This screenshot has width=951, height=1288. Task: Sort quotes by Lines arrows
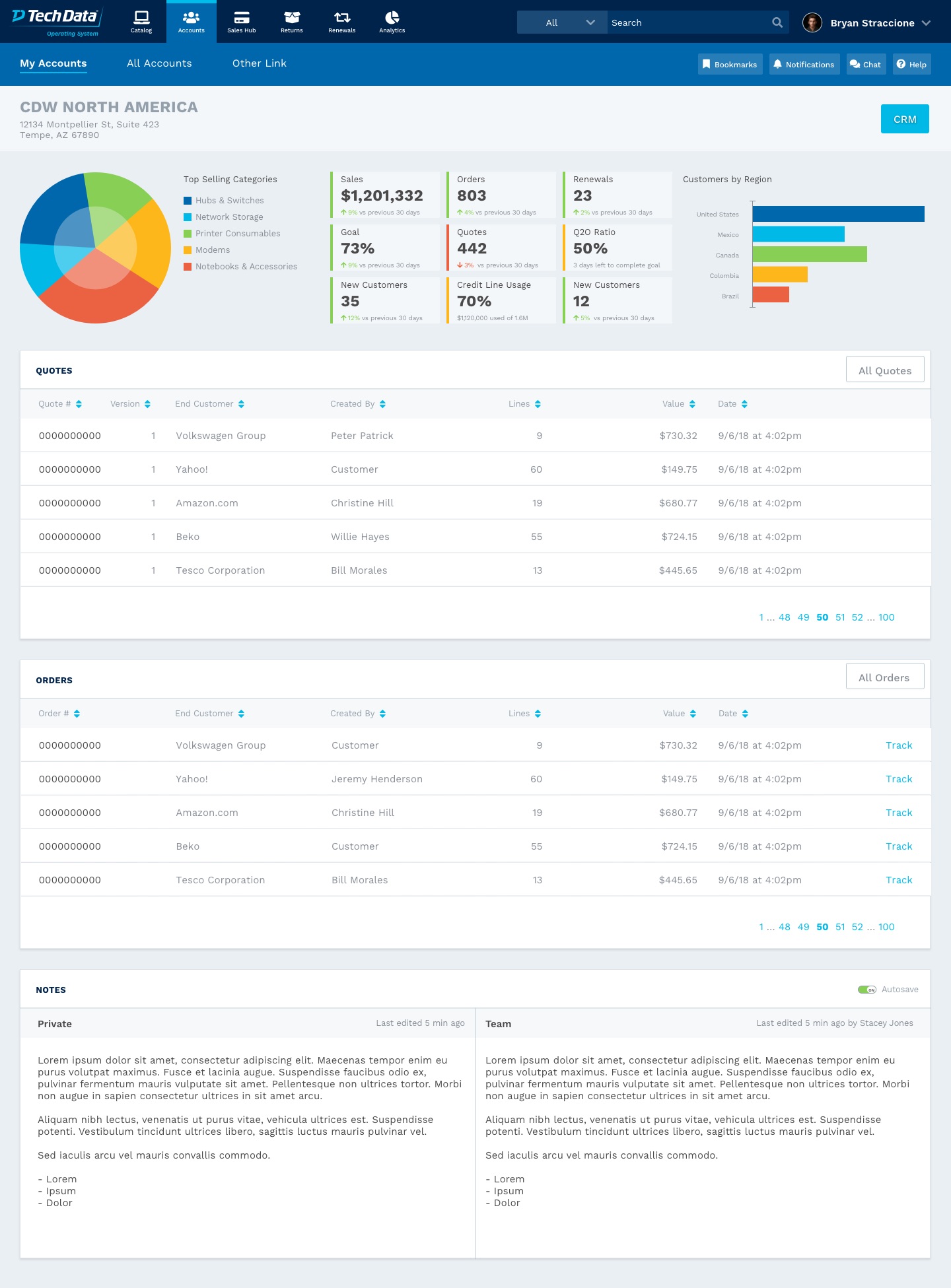pyautogui.click(x=538, y=404)
